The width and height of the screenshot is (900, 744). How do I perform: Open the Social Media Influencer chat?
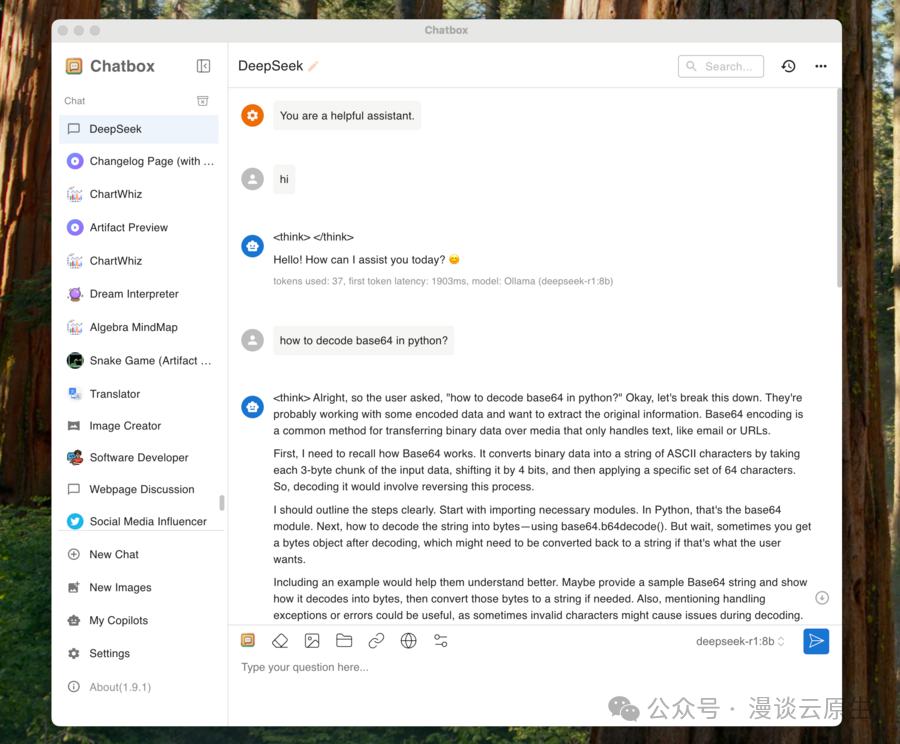pos(138,521)
